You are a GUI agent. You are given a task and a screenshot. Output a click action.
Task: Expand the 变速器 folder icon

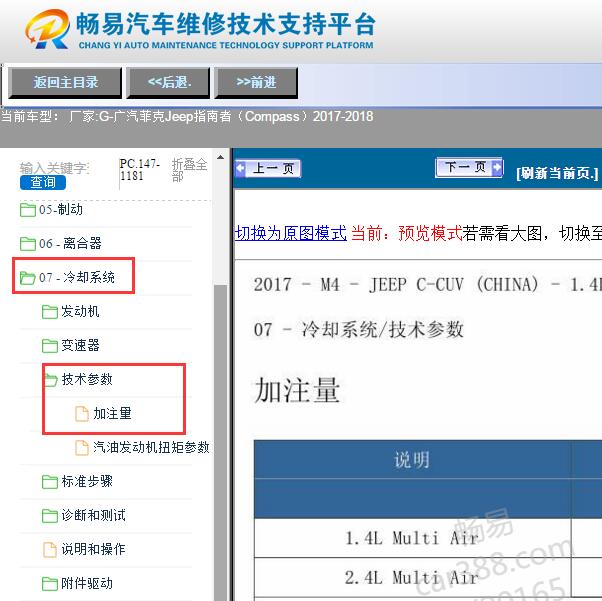[50, 345]
